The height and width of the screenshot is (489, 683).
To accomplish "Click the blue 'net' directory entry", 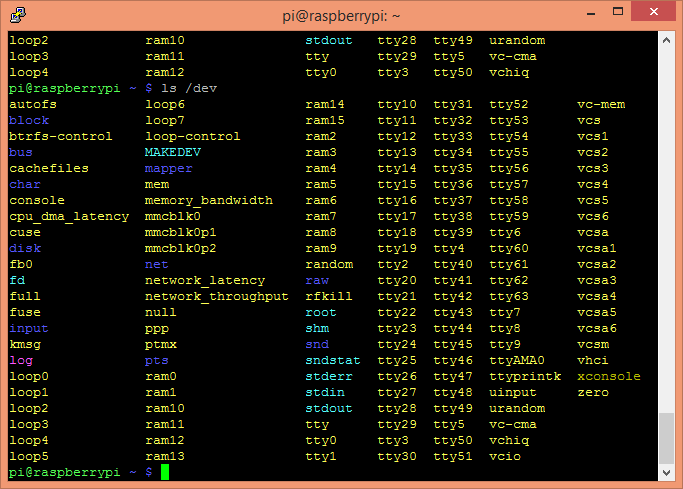I will [156, 264].
